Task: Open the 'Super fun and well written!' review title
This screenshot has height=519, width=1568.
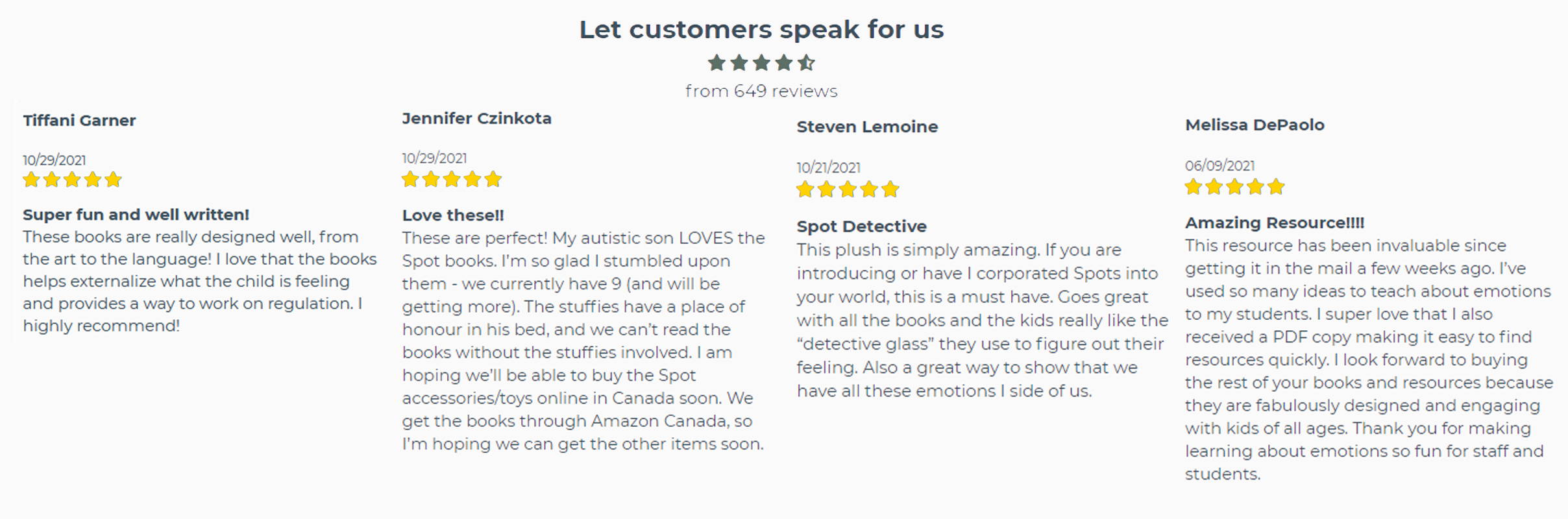Action: 136,215
